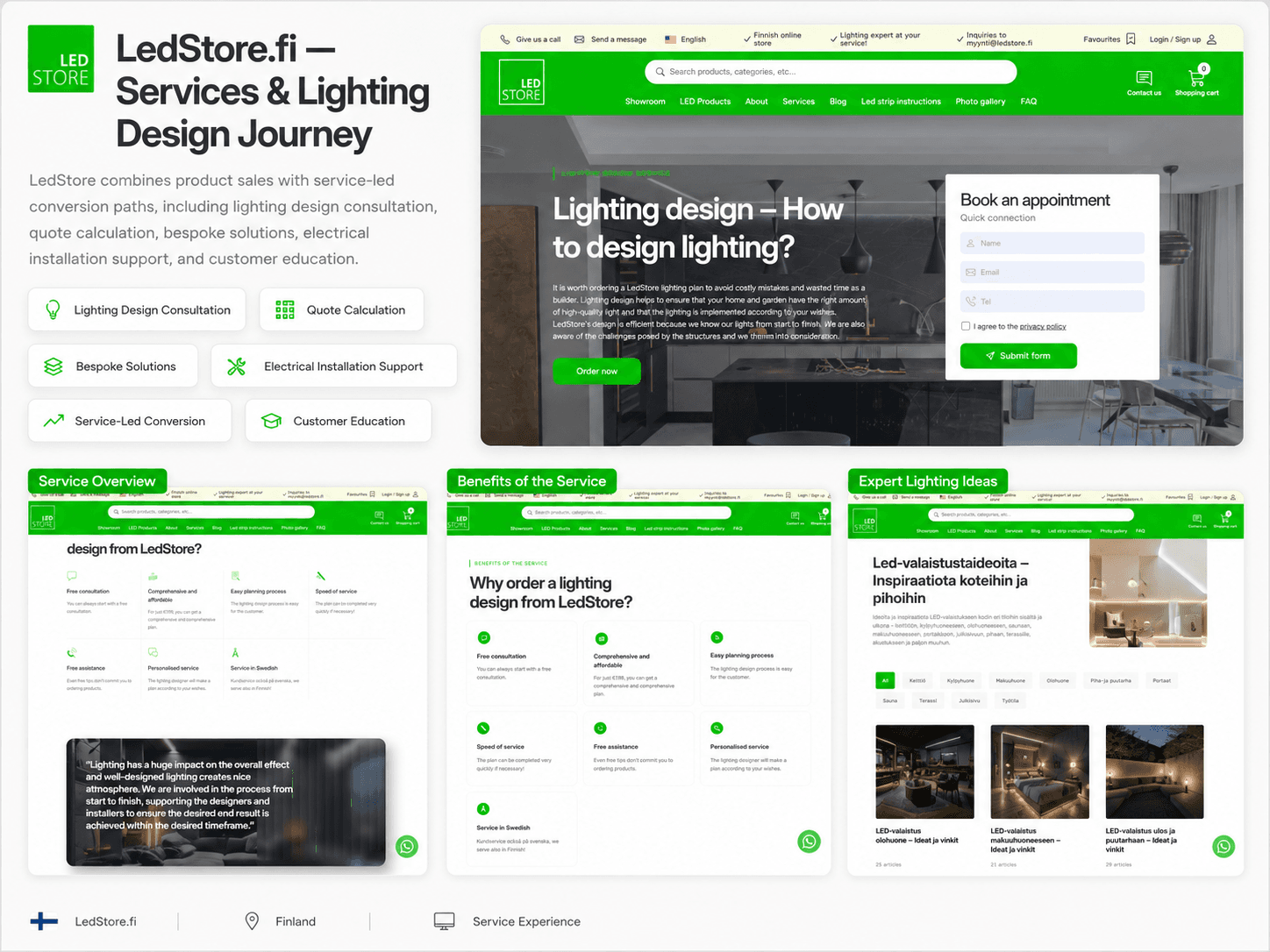Click the Finland flag icon beside LedStore.fi
Viewport: 1270px width, 952px height.
pos(44,921)
